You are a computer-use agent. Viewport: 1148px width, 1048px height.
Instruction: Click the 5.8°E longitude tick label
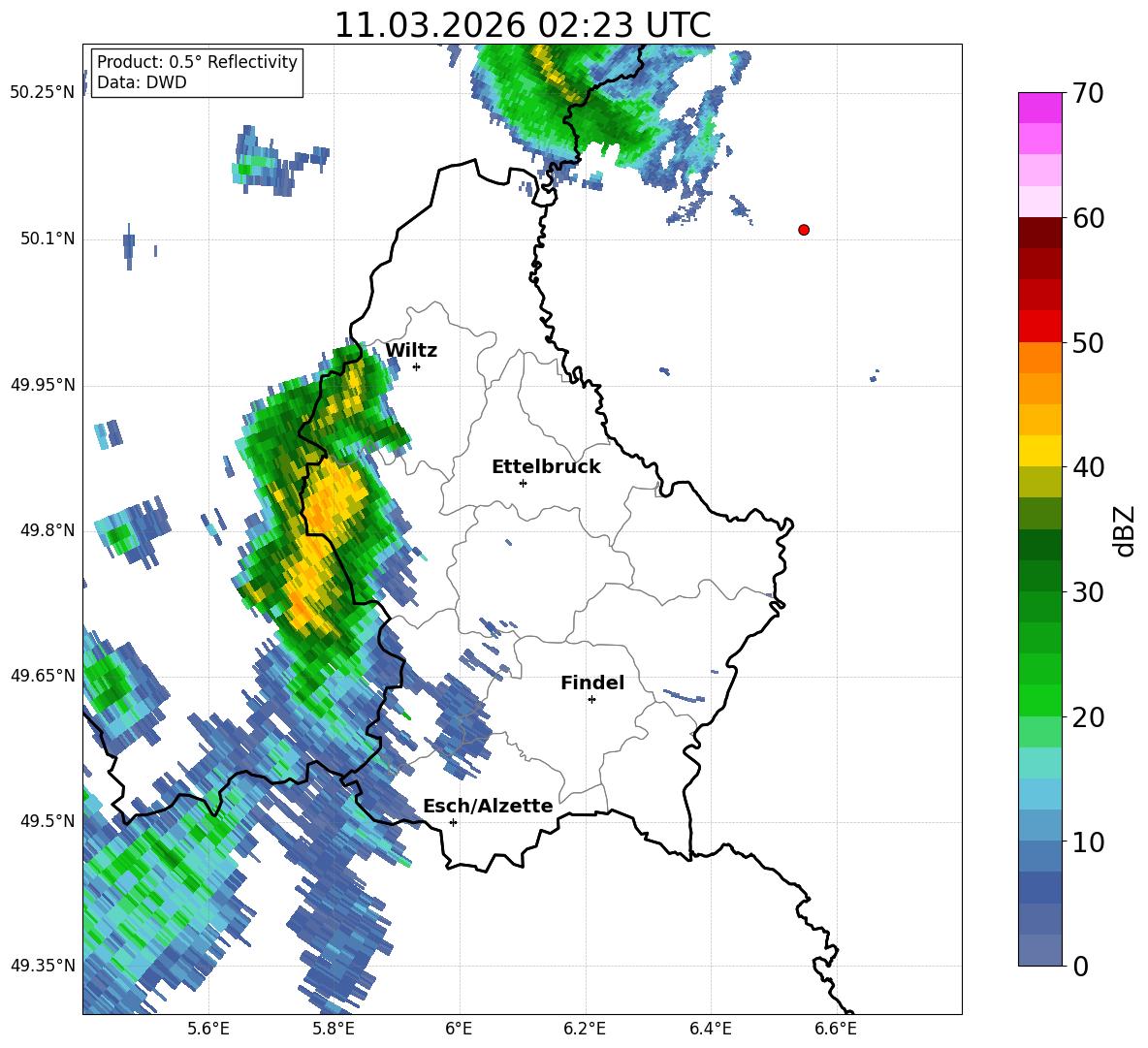tap(334, 1029)
